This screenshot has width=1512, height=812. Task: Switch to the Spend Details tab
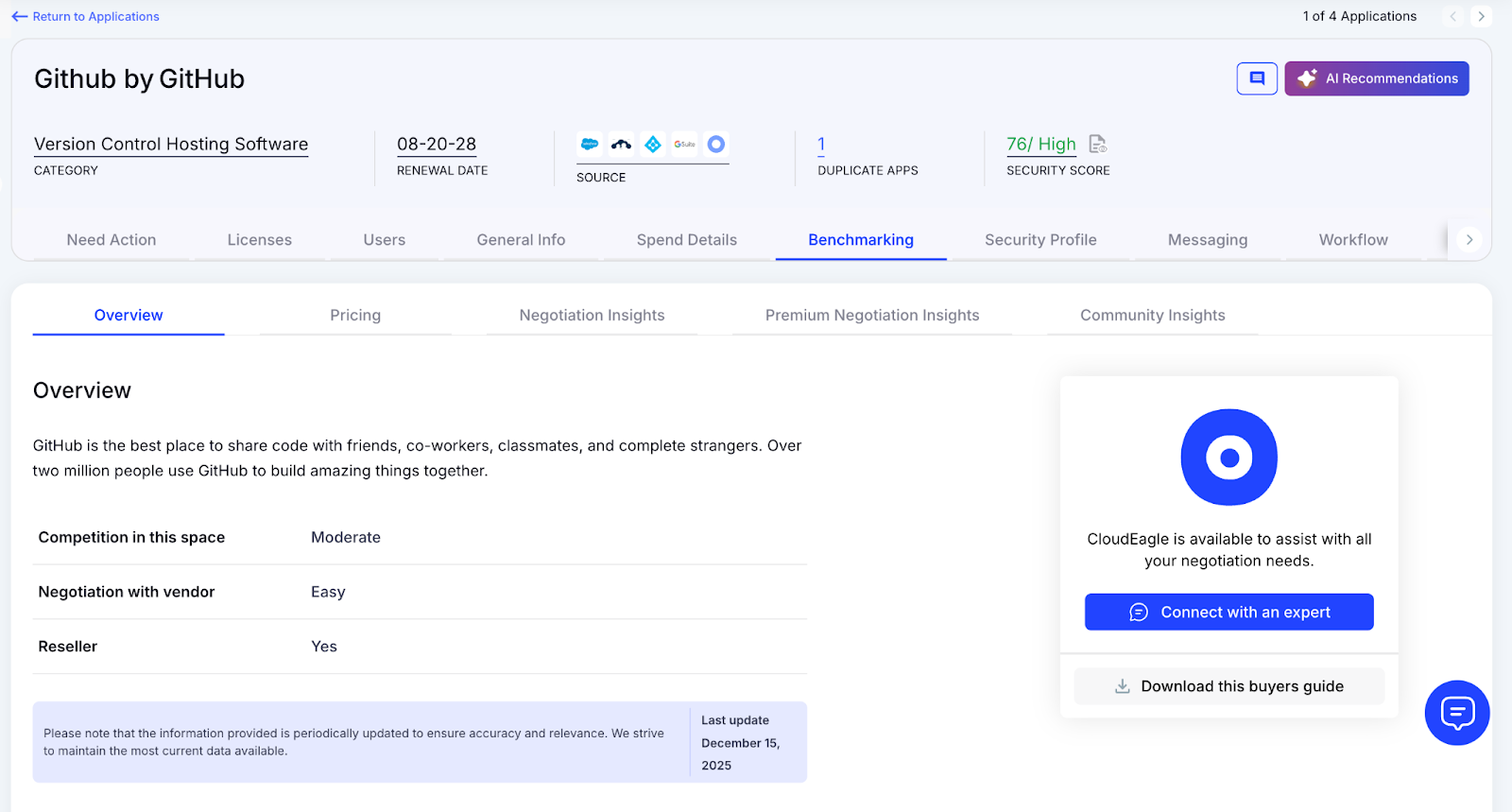point(687,240)
